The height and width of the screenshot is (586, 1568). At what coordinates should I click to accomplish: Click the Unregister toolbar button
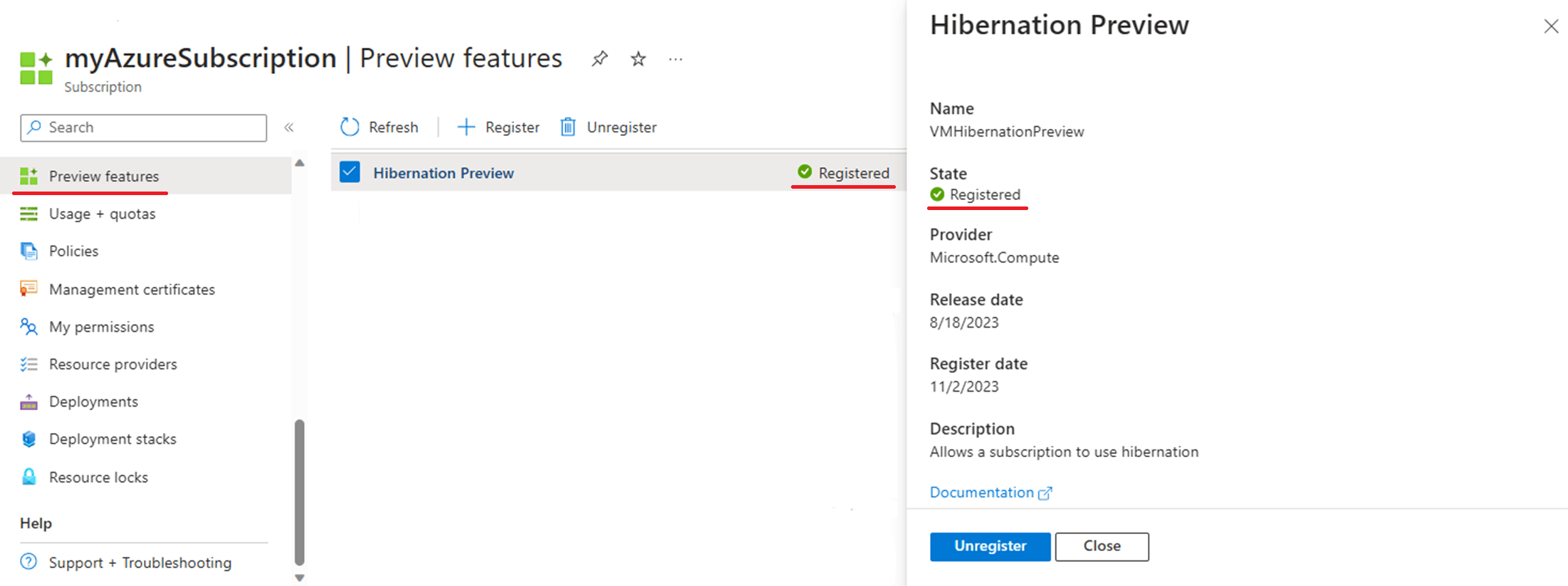[x=608, y=127]
